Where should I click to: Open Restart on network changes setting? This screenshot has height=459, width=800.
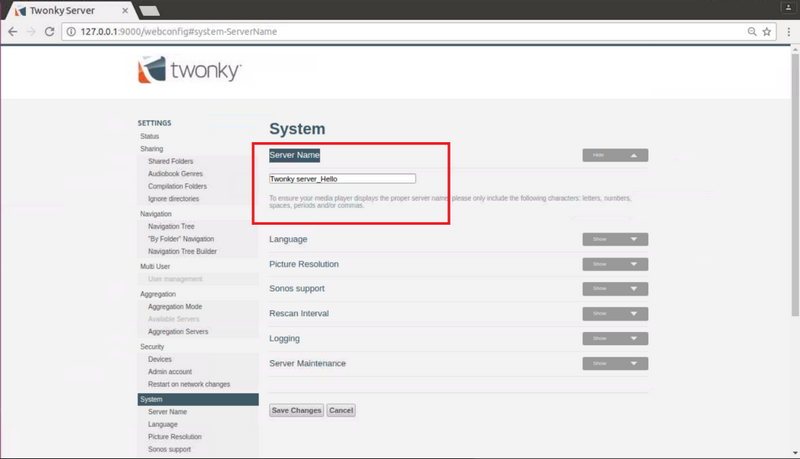(x=189, y=384)
